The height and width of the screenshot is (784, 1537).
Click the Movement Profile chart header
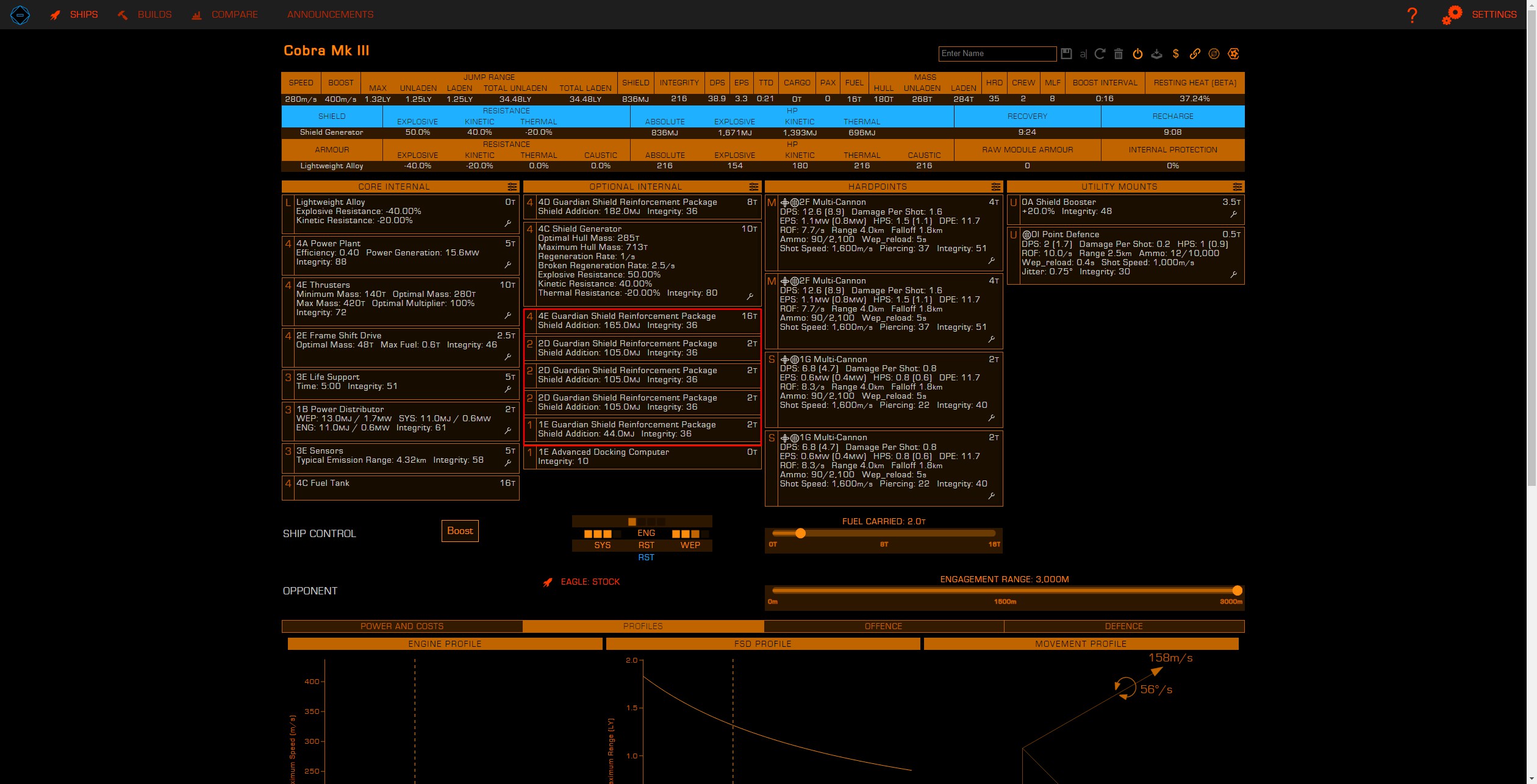[1081, 644]
